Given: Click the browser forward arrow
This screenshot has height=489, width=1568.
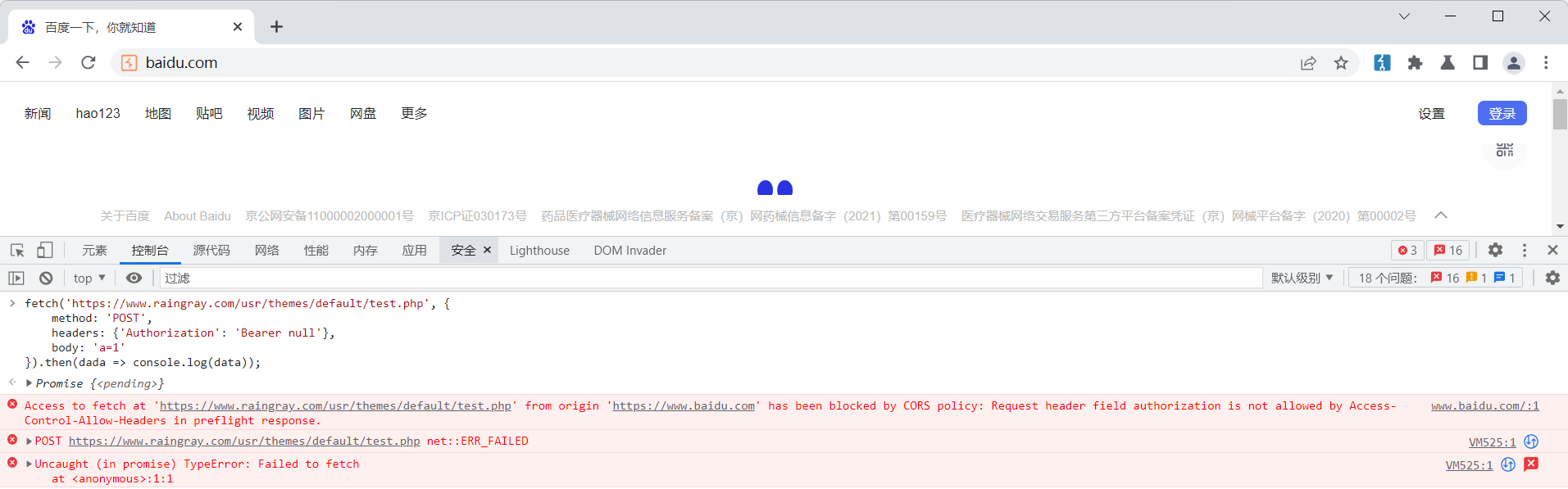Looking at the screenshot, I should 55,62.
